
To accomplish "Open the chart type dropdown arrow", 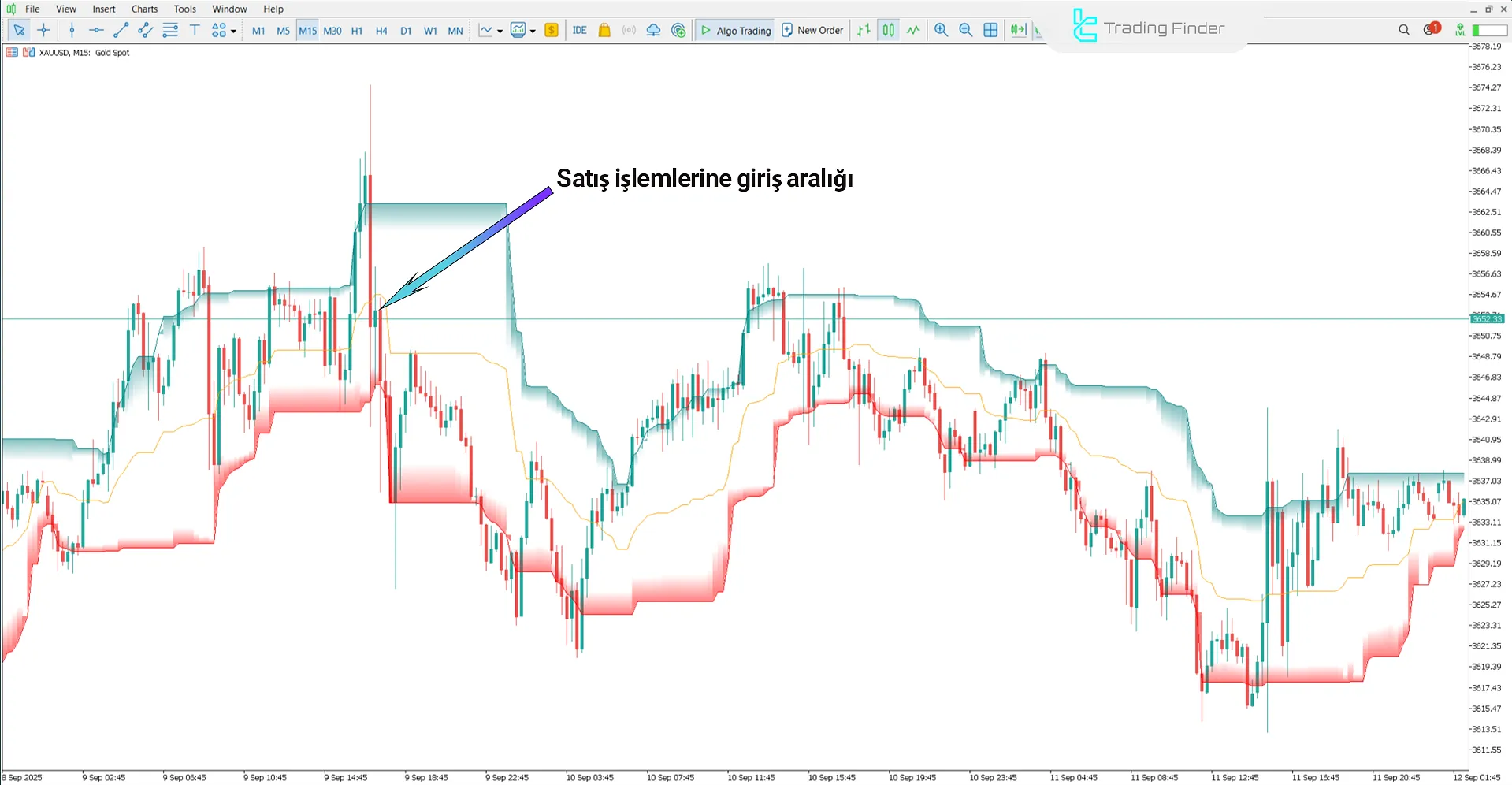I will [500, 32].
